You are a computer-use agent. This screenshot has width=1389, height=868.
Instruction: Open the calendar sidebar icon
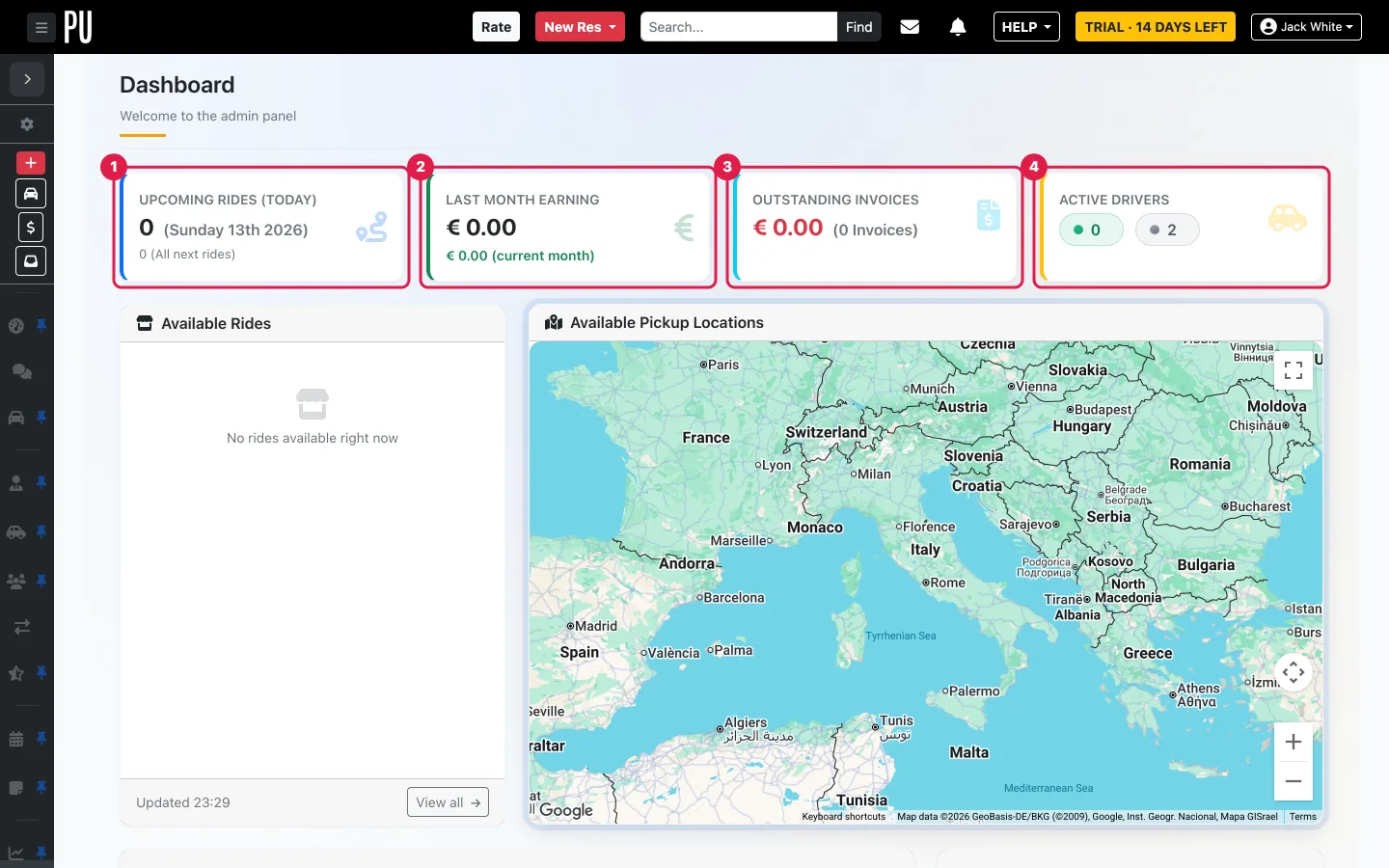click(x=16, y=739)
